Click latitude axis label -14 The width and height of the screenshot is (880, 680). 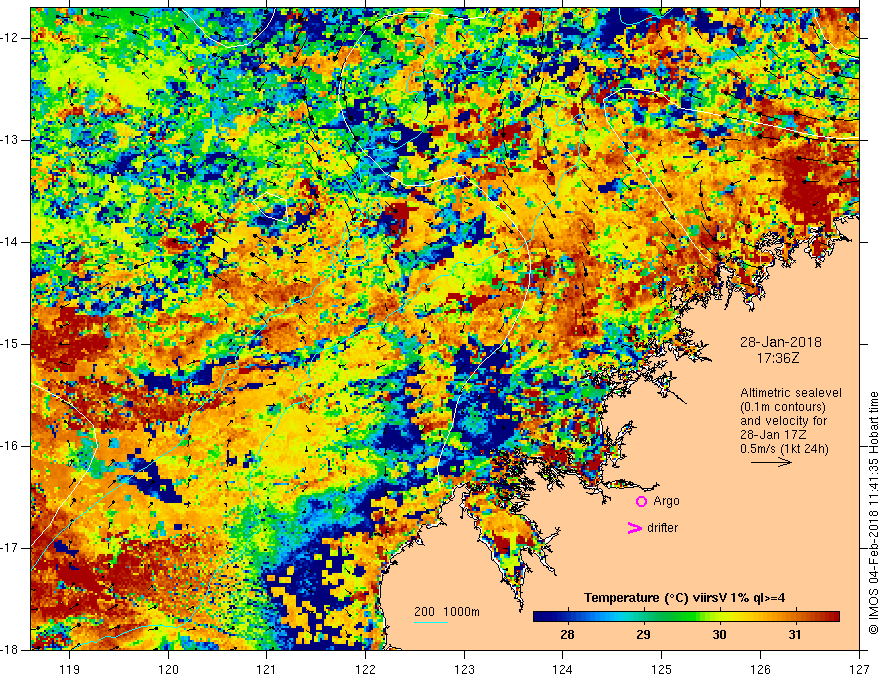tap(10, 242)
